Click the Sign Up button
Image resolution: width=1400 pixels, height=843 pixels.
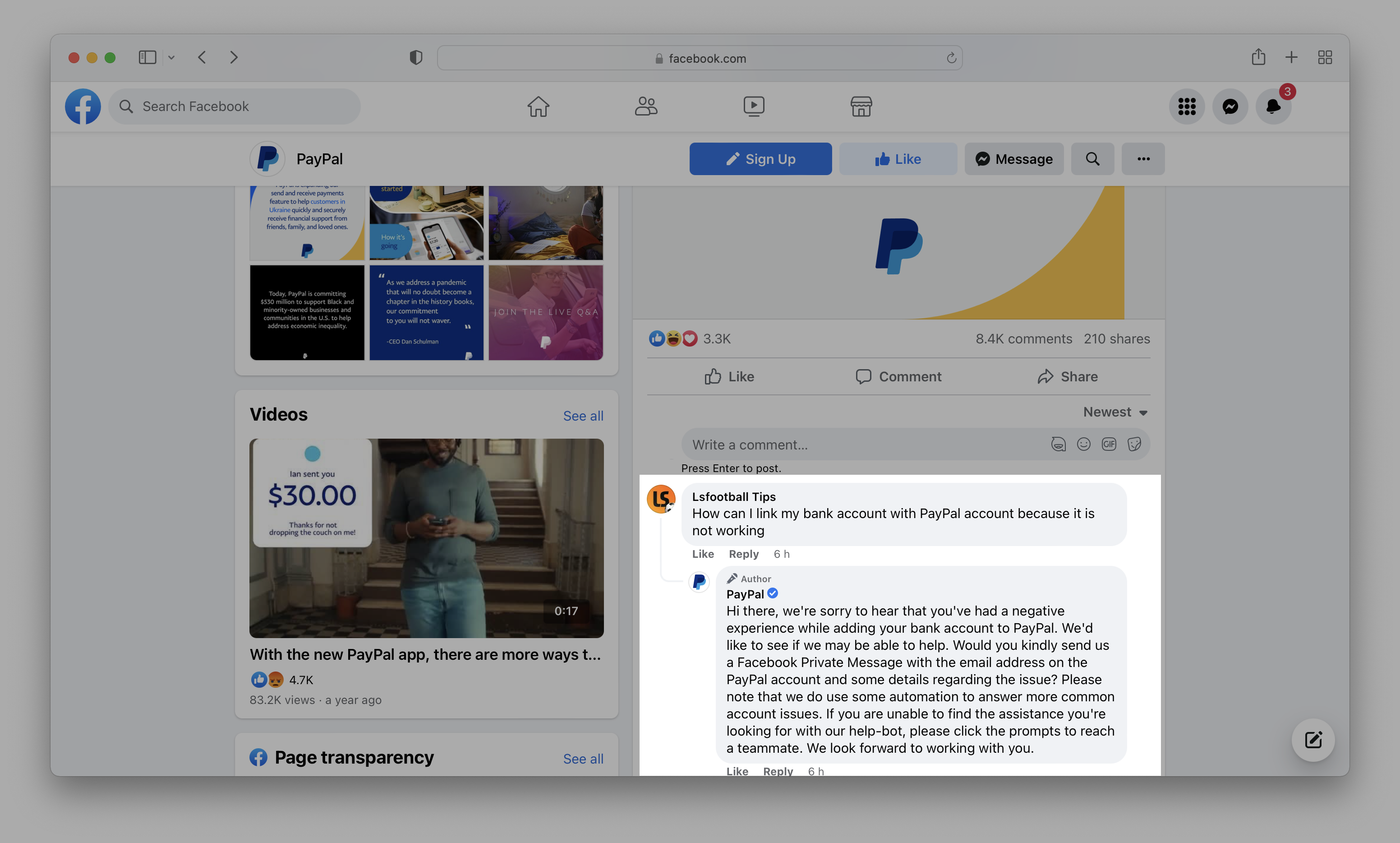[760, 159]
